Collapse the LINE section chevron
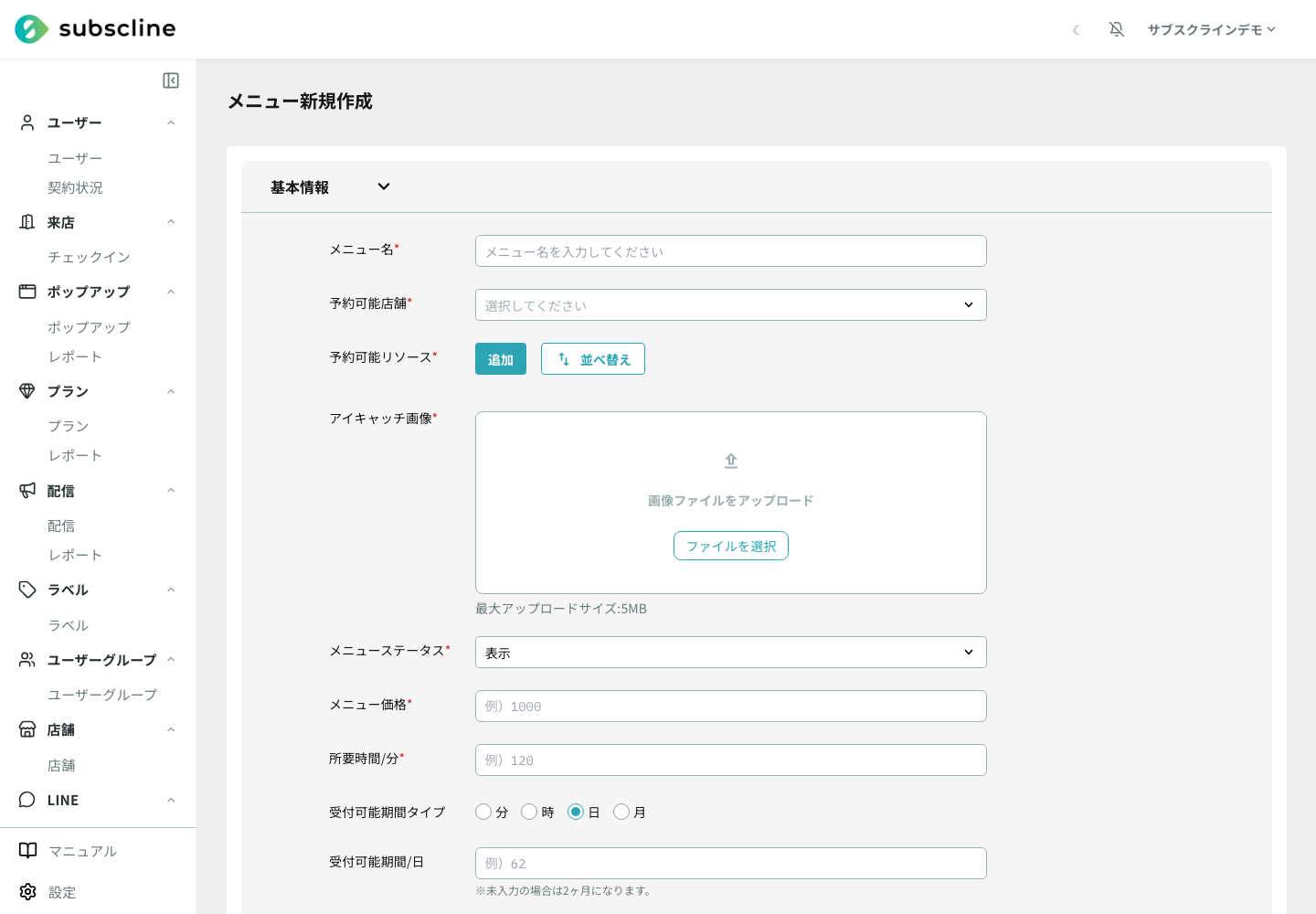Image resolution: width=1316 pixels, height=914 pixels. [171, 800]
